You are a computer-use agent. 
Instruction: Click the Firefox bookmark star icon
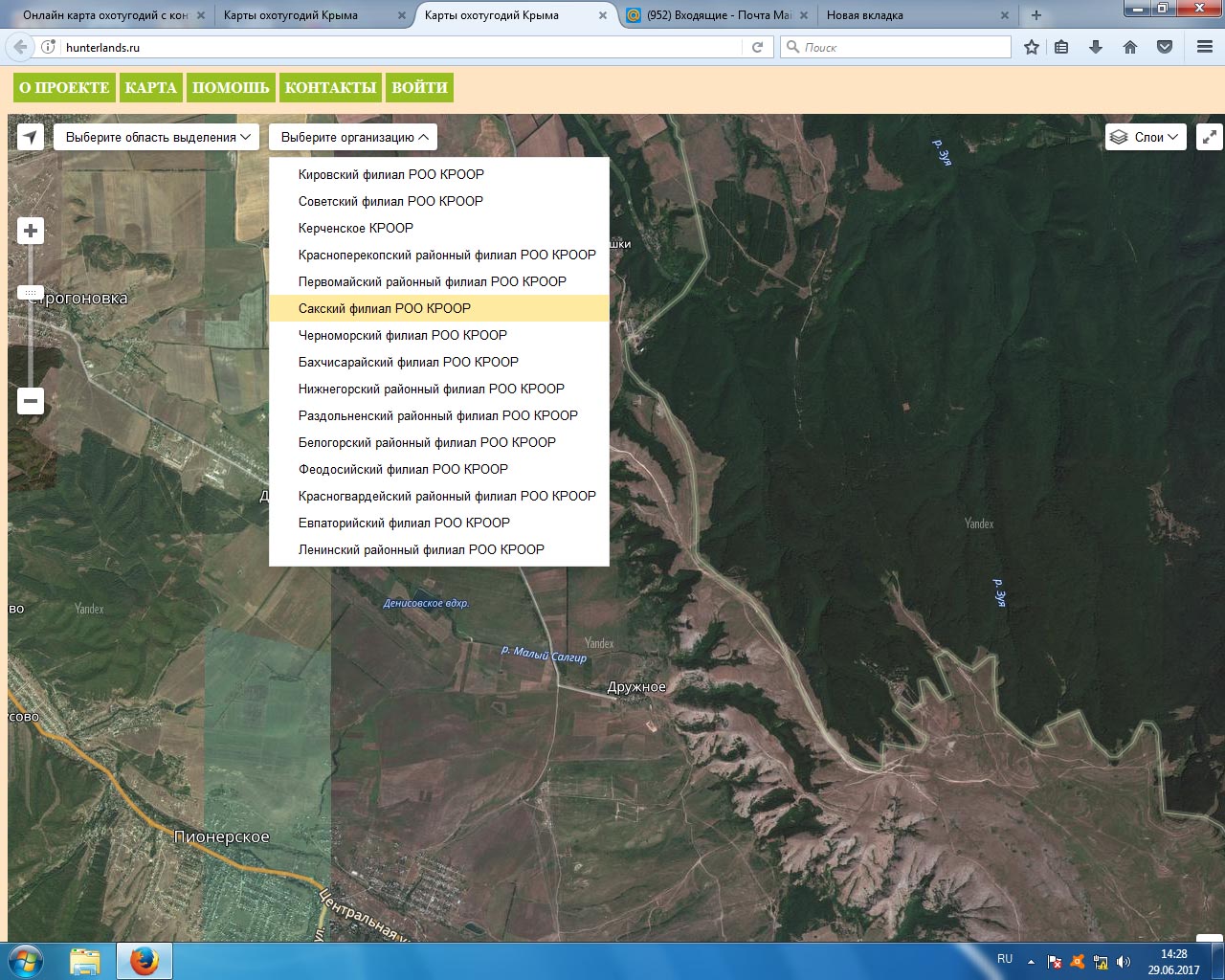pos(1031,47)
